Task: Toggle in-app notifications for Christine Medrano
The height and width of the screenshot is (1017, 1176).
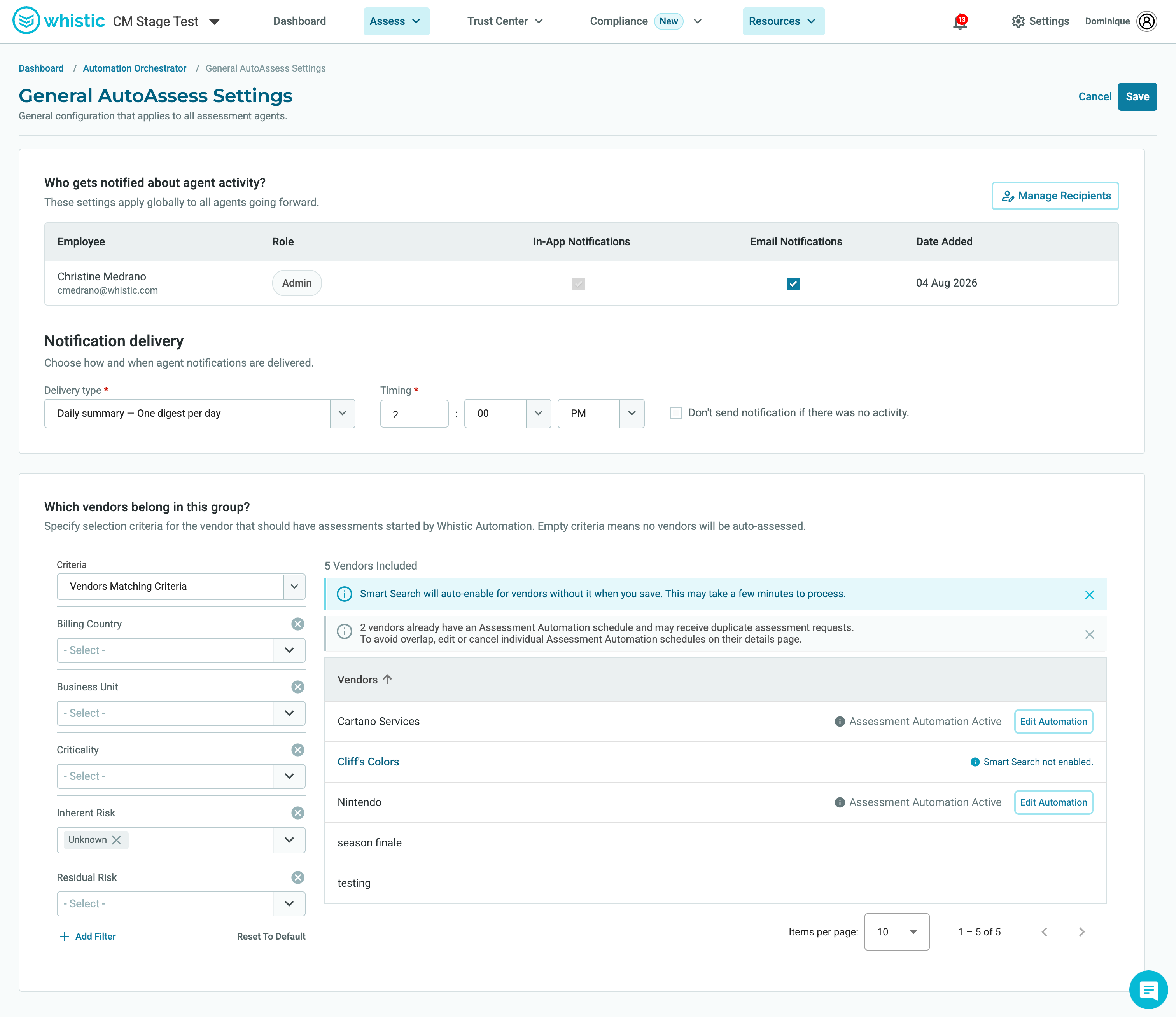Action: point(578,283)
